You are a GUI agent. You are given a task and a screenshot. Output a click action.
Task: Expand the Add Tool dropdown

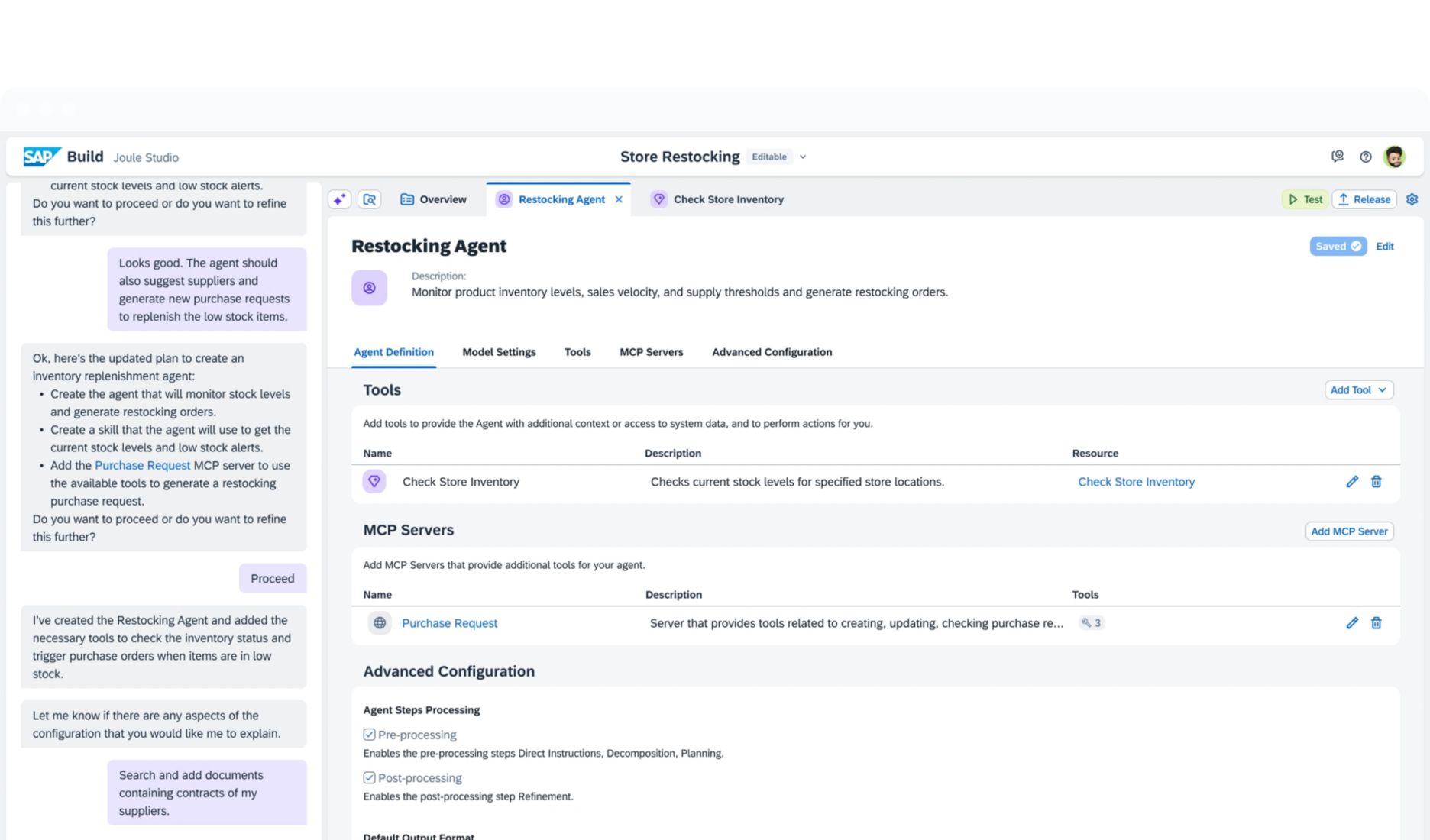pyautogui.click(x=1358, y=390)
